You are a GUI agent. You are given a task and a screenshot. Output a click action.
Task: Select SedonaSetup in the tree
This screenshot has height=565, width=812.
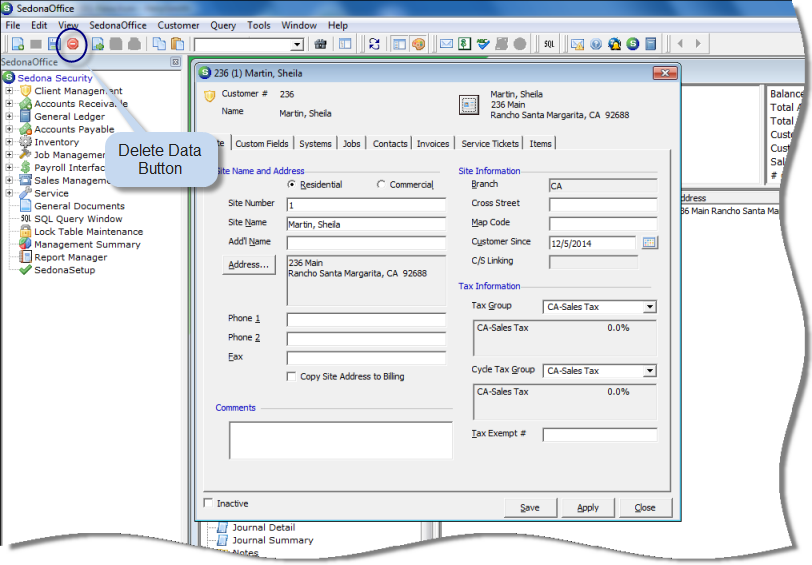pyautogui.click(x=65, y=270)
